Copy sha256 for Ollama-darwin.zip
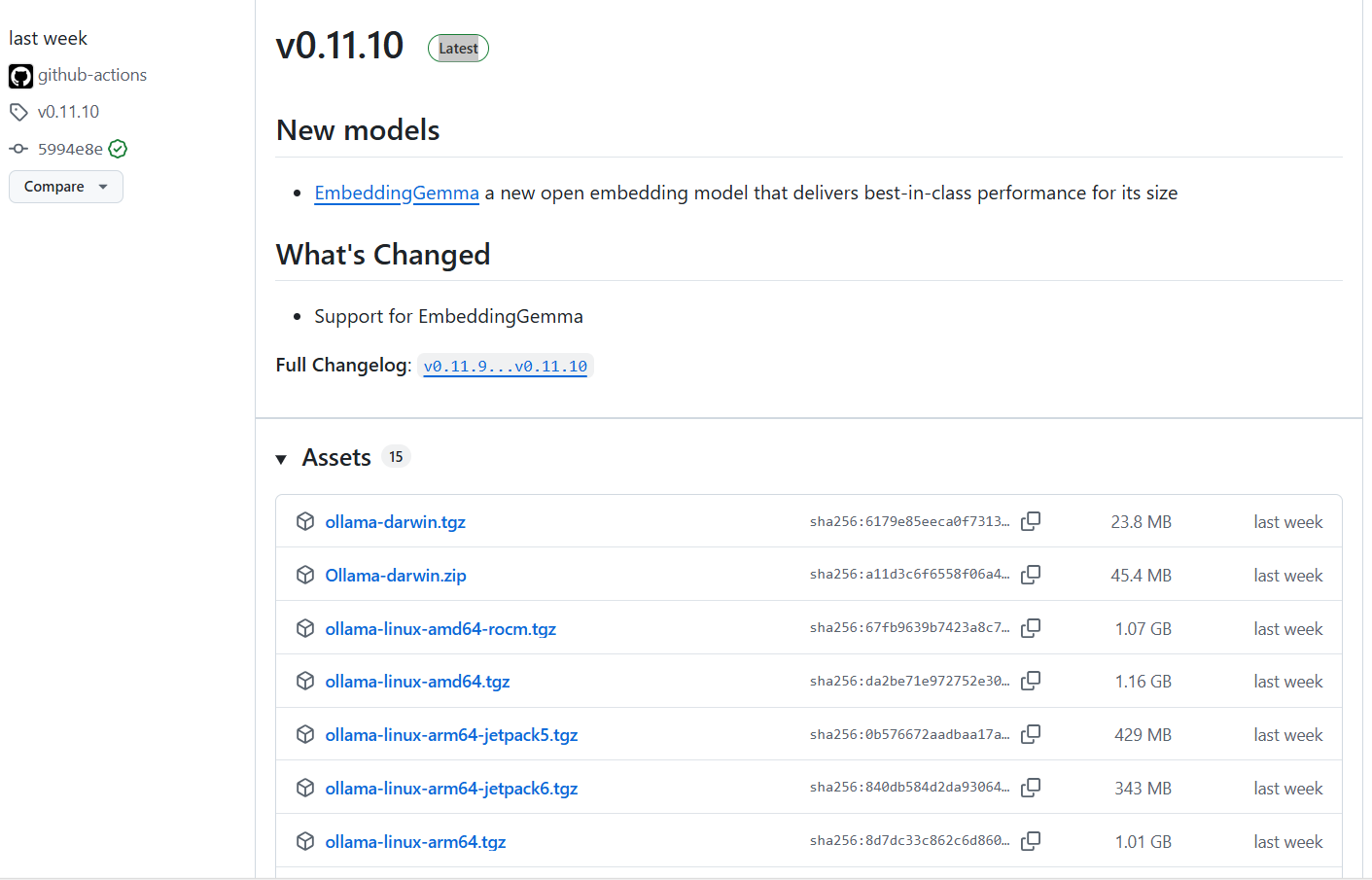The height and width of the screenshot is (880, 1372). click(1031, 575)
